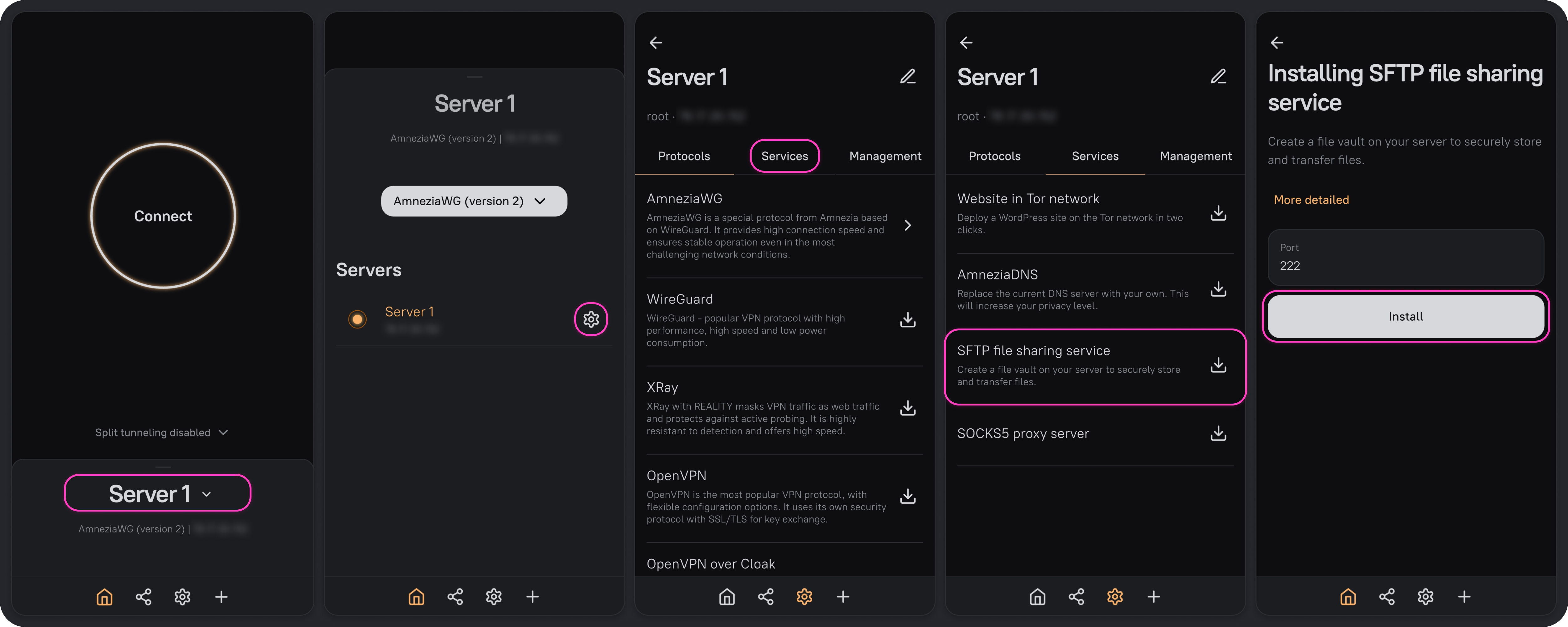Tap home icon in Servers screen nav bar

(416, 597)
